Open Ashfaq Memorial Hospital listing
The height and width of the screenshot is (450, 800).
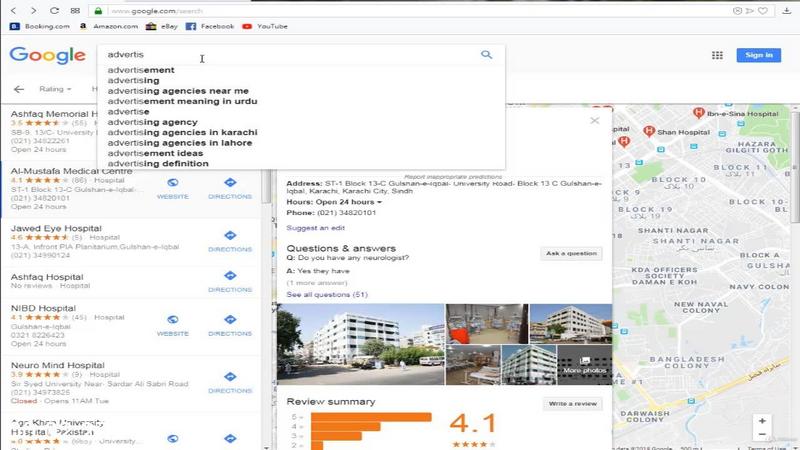tap(54, 114)
